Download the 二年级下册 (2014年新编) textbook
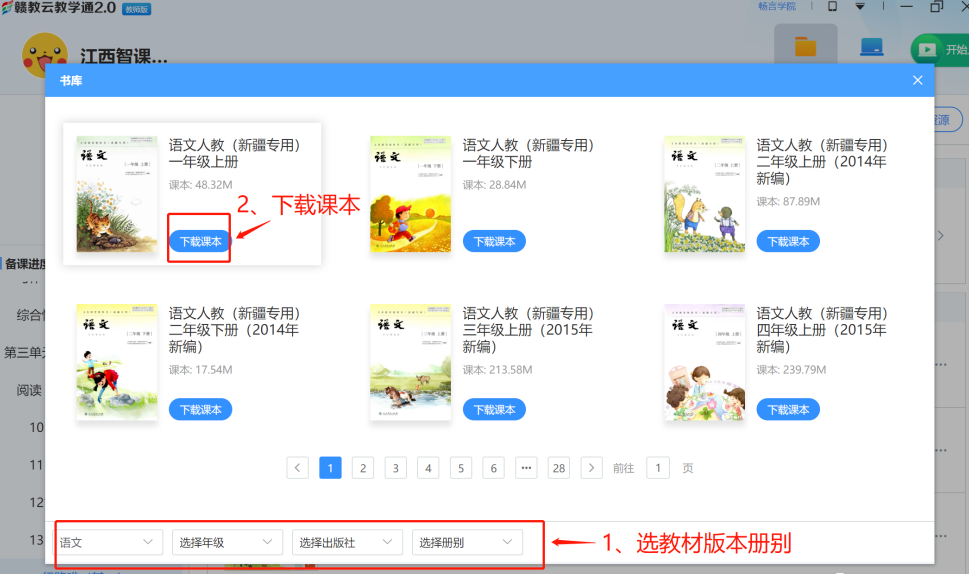This screenshot has width=969, height=574. (200, 410)
